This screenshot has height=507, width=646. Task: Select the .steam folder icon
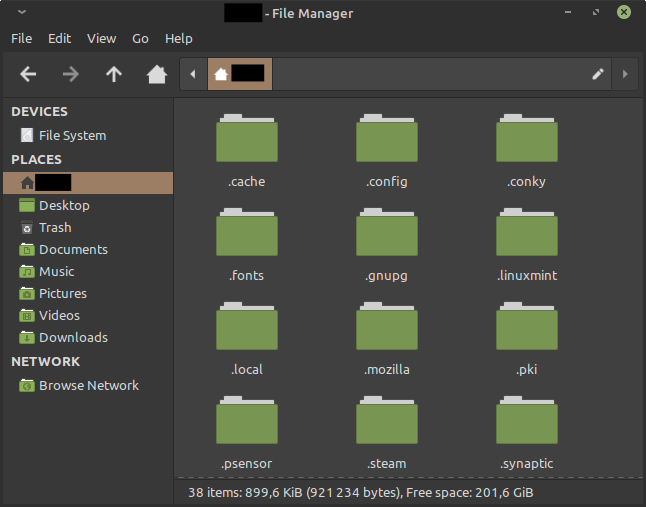(x=387, y=420)
